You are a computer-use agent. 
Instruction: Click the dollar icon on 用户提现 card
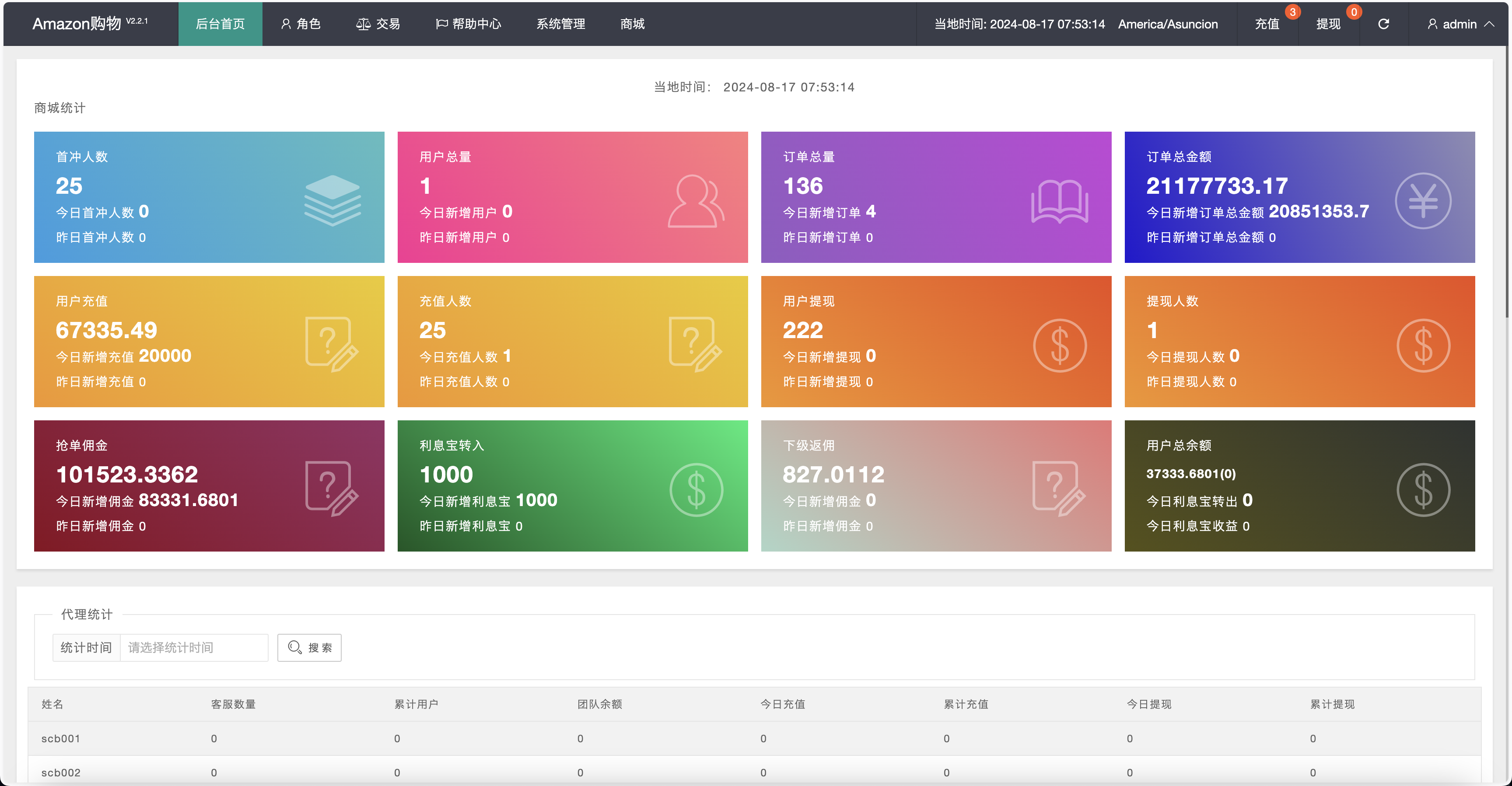1060,345
